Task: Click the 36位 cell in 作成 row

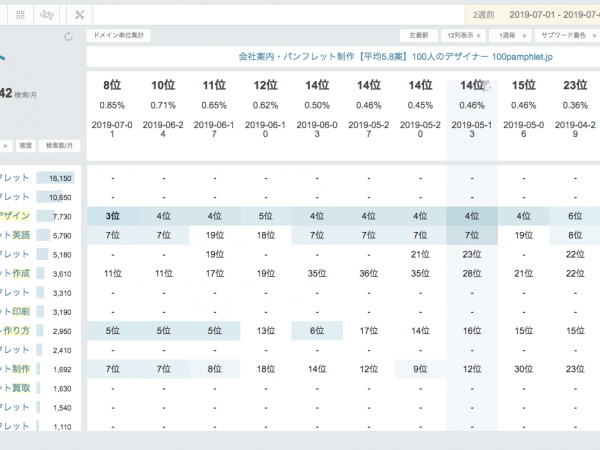Action: pyautogui.click(x=369, y=274)
